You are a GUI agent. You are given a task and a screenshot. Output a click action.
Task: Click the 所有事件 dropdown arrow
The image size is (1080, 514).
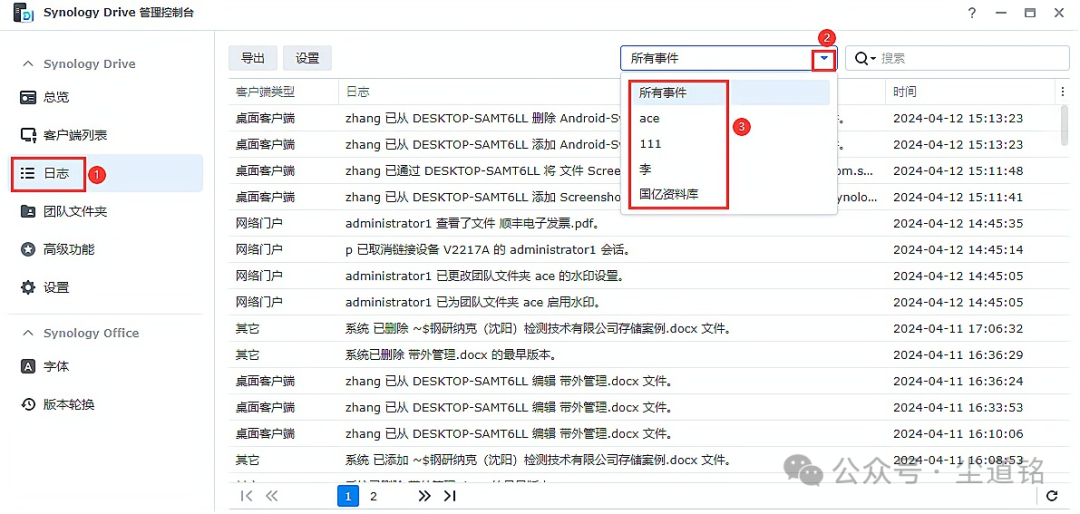[x=824, y=58]
